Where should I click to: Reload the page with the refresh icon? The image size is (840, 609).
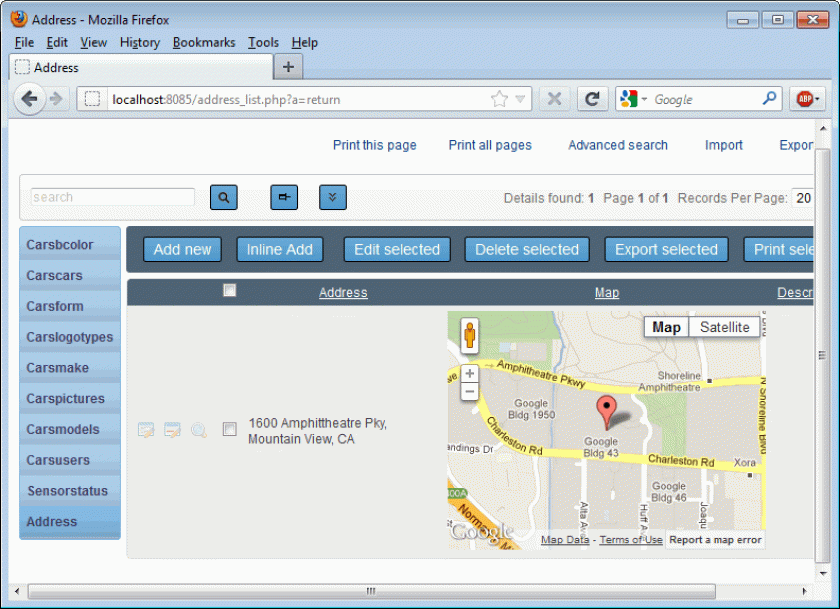[592, 99]
